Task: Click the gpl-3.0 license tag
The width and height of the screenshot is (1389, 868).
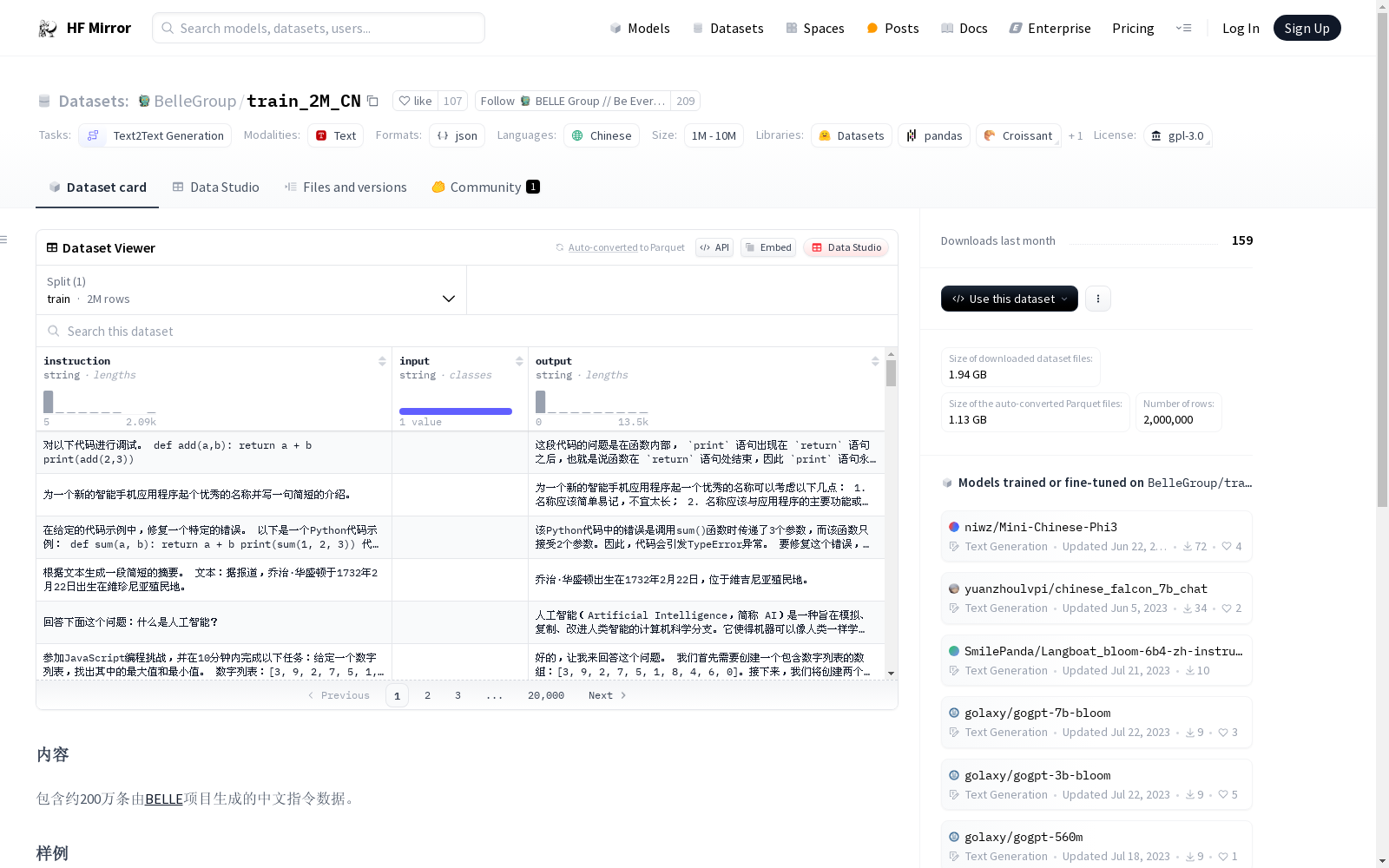Action: (x=1177, y=135)
